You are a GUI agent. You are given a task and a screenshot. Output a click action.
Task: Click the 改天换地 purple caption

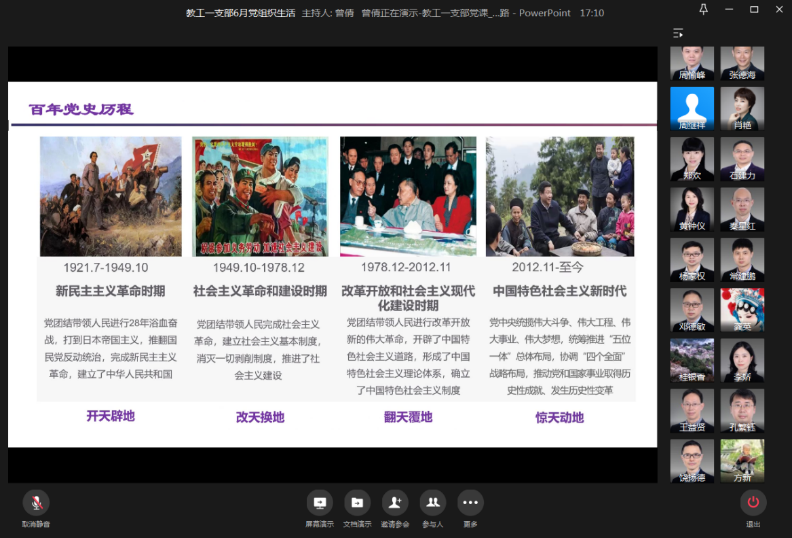click(x=260, y=417)
